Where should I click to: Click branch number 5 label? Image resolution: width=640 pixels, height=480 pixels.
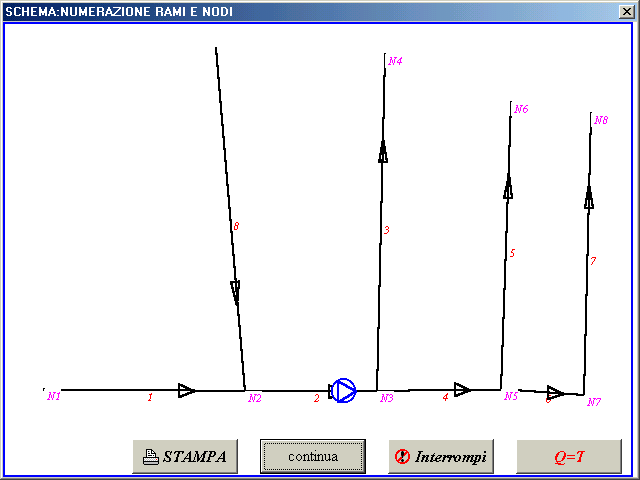pos(512,253)
